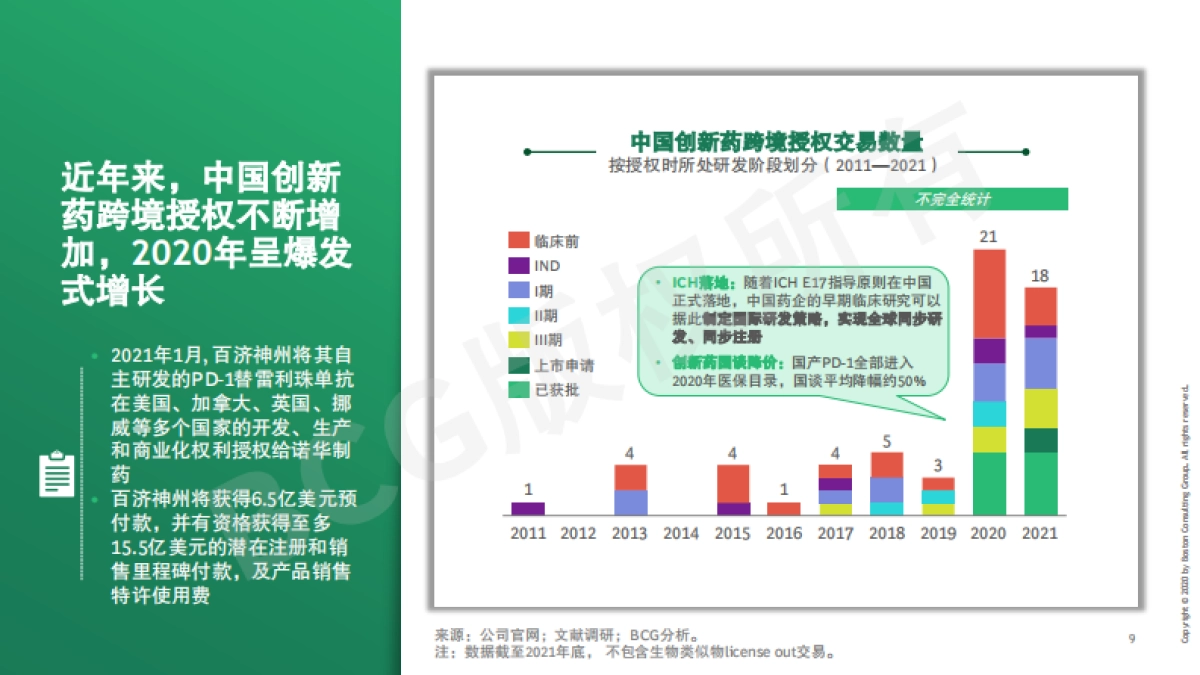Viewport: 1200px width, 675px height.
Task: Click the page number 9
Action: click(1130, 636)
